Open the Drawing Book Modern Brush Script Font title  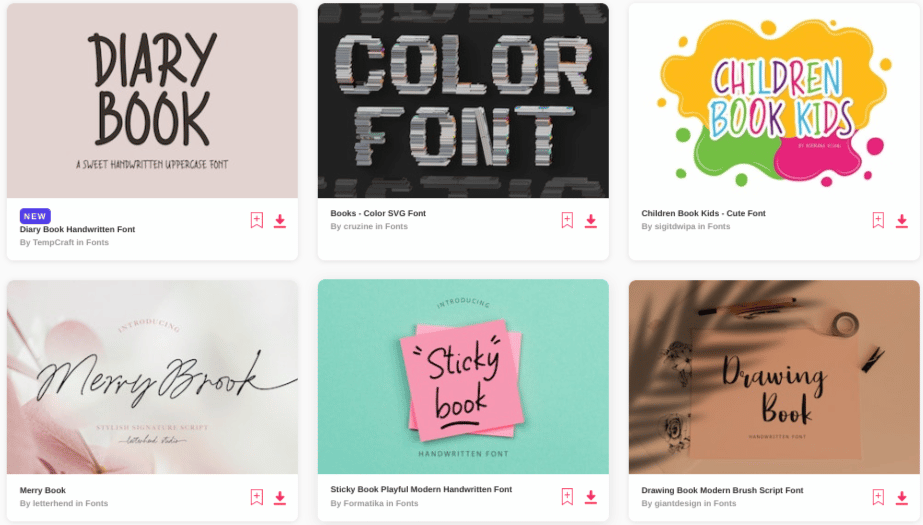tap(722, 490)
